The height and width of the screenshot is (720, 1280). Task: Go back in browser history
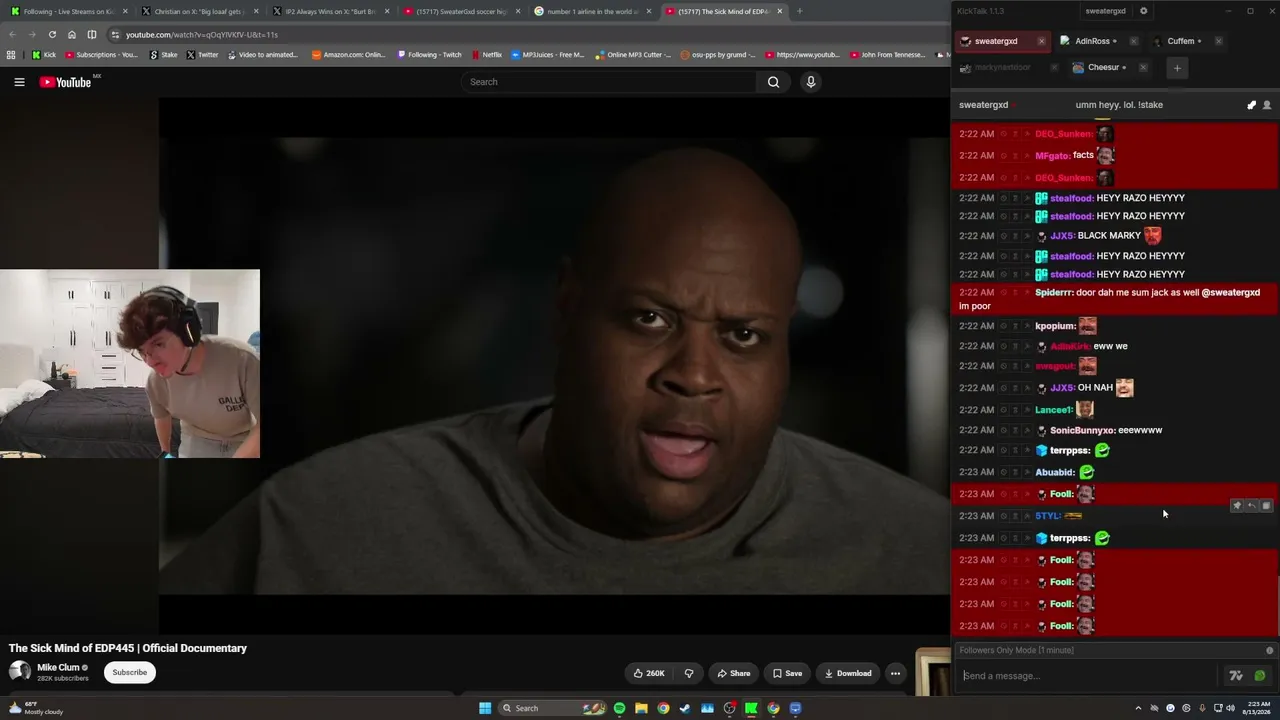[x=12, y=34]
